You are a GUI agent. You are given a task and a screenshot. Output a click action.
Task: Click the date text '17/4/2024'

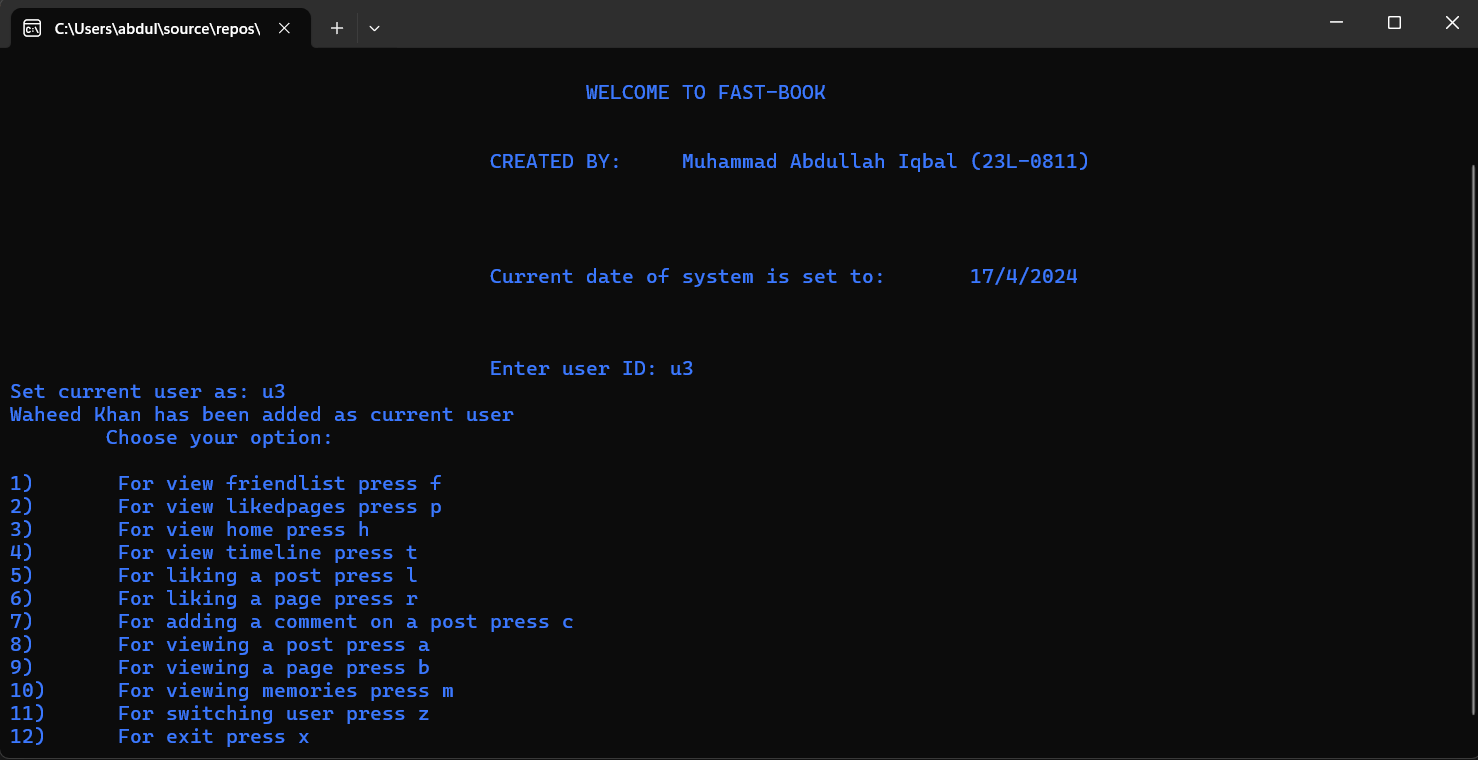click(x=1023, y=276)
